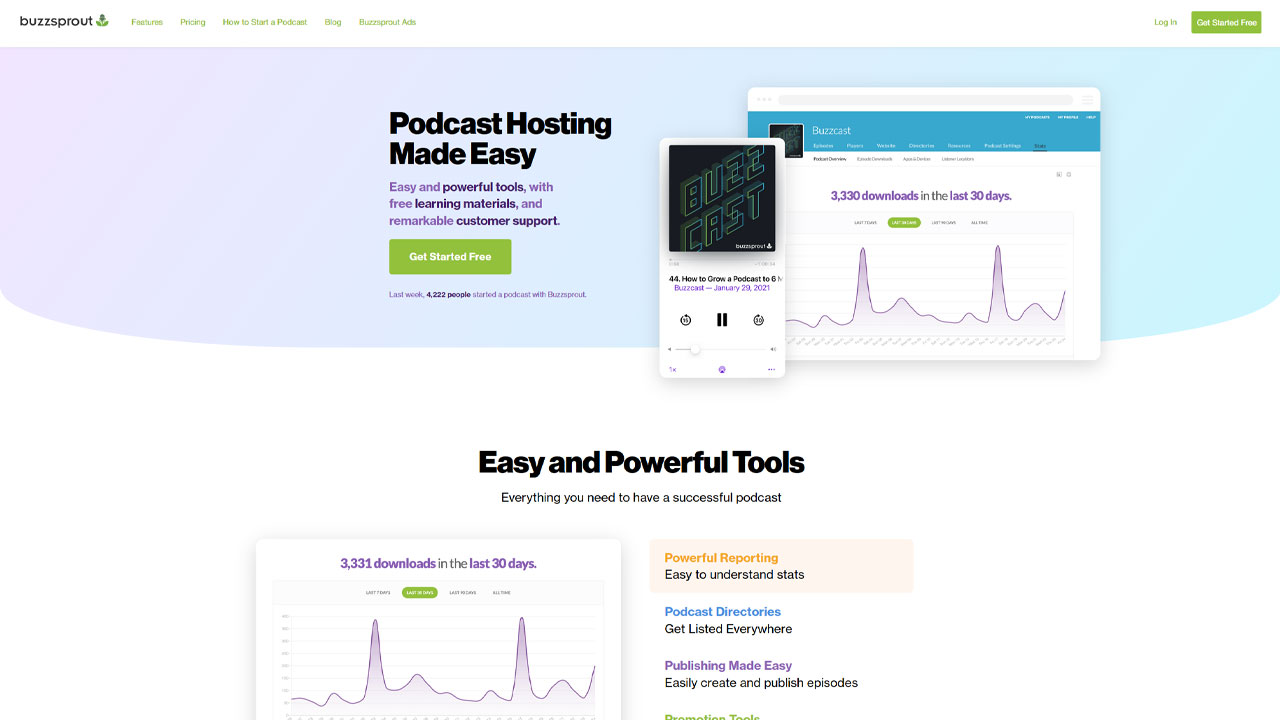Viewport: 1280px width, 720px height.
Task: Click the player episode progress bar
Action: click(x=722, y=260)
